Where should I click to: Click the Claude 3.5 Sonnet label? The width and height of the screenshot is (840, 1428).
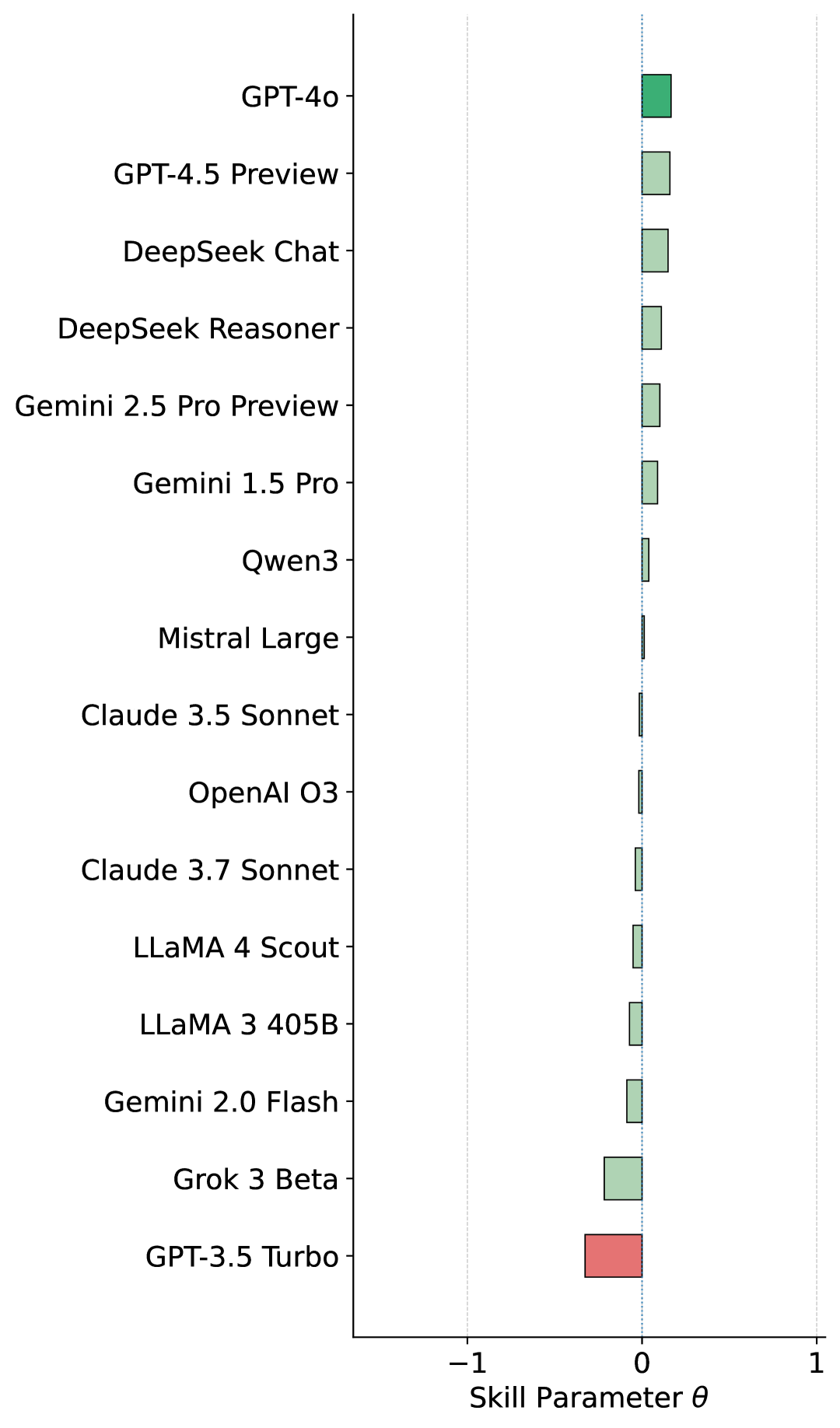click(x=209, y=716)
